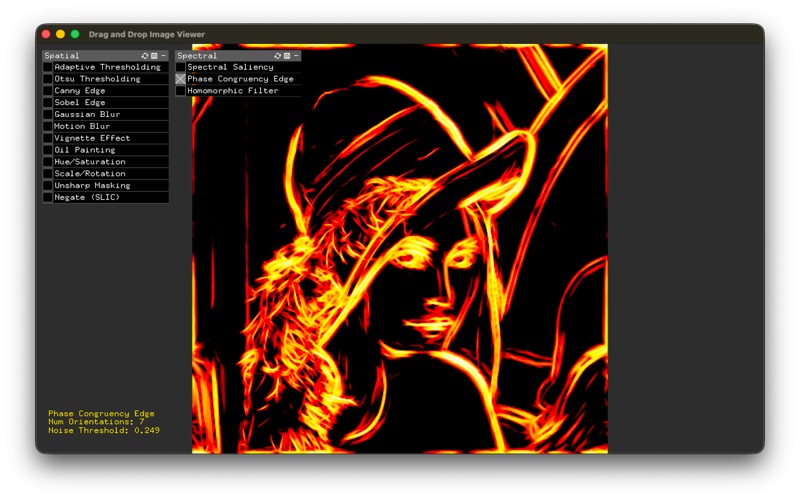Turn on the Gaussian Blur checkbox
The height and width of the screenshot is (500, 800).
point(48,114)
